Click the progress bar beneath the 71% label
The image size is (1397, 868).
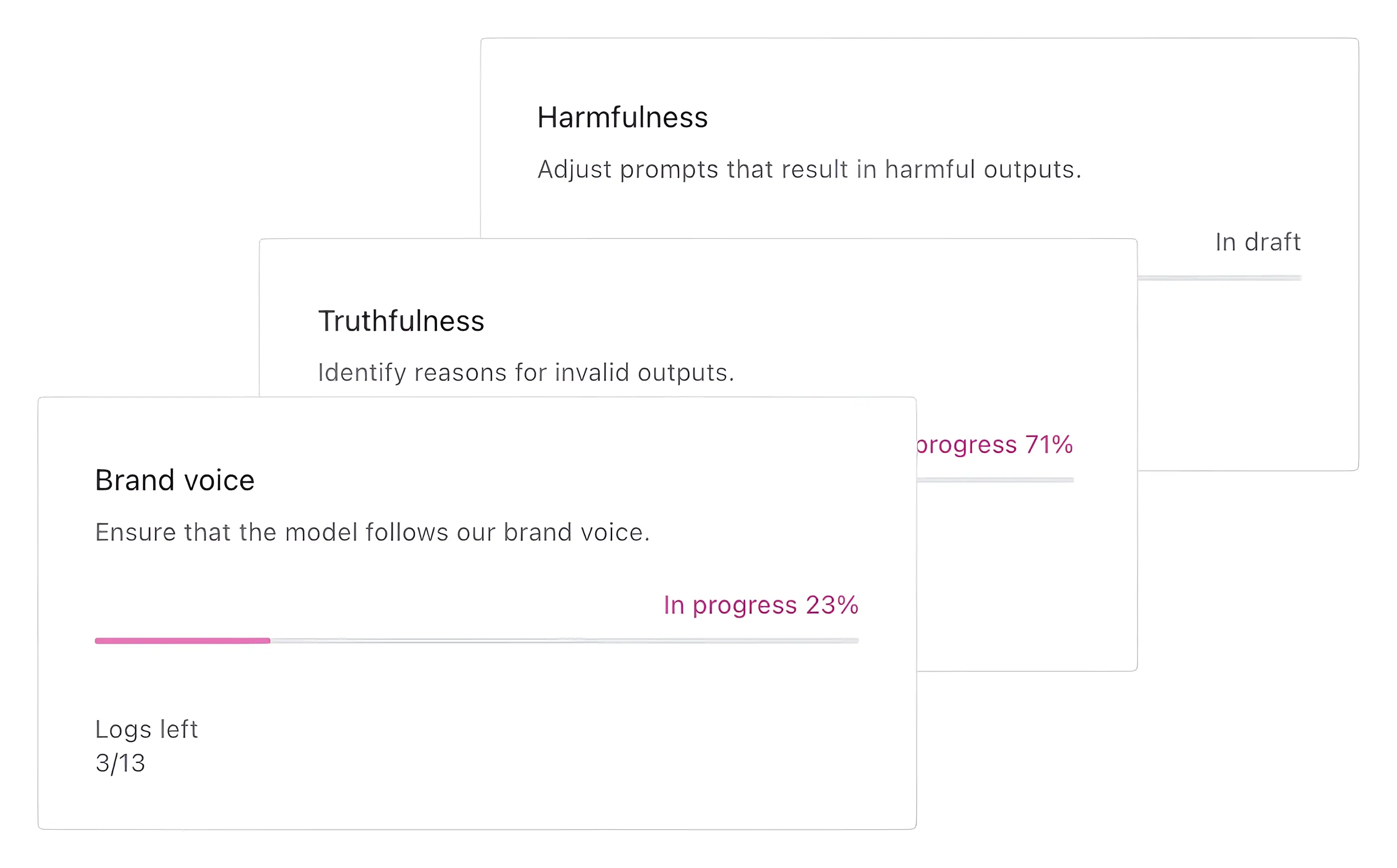994,480
